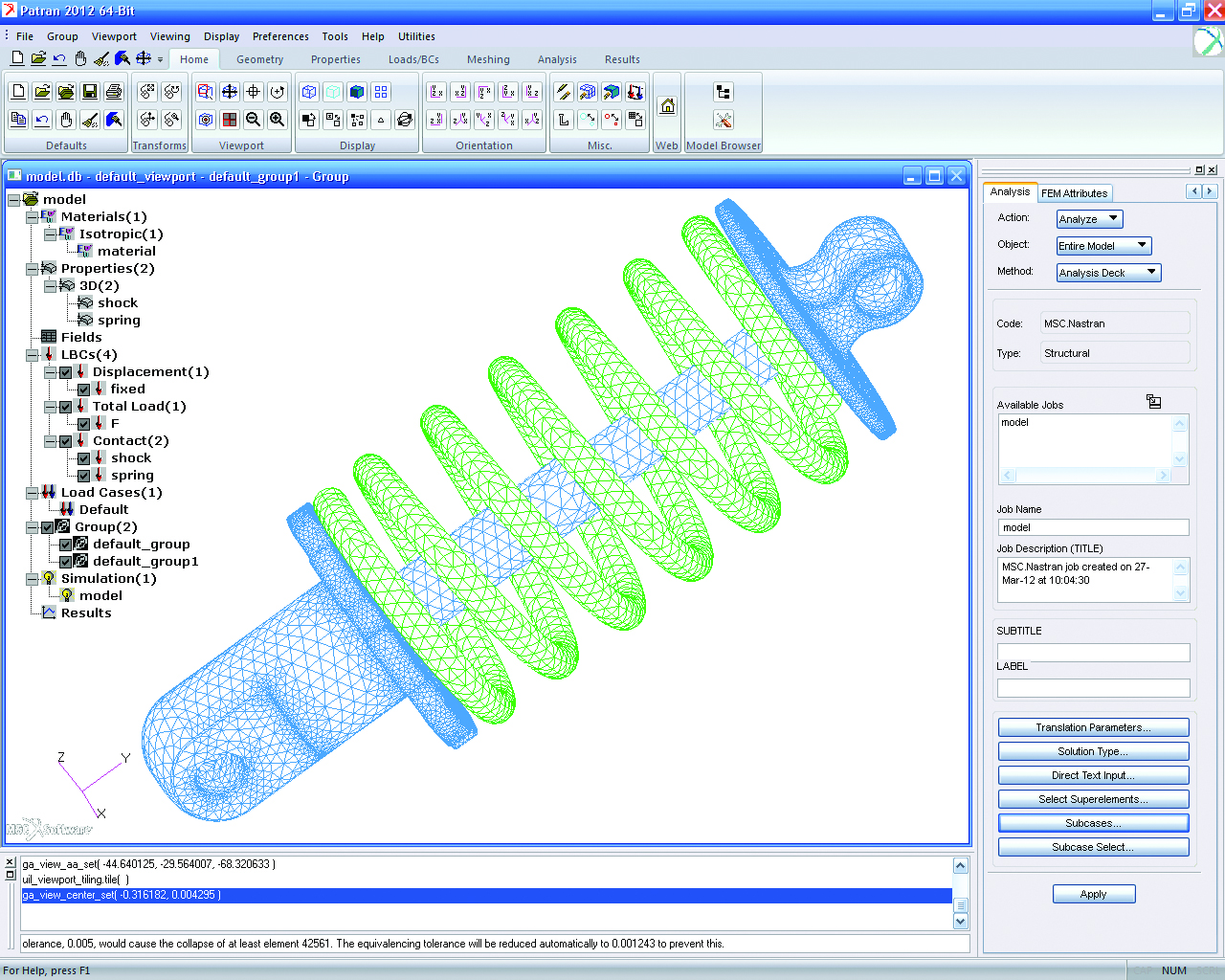Click the Model Browser tree icon

[x=724, y=92]
